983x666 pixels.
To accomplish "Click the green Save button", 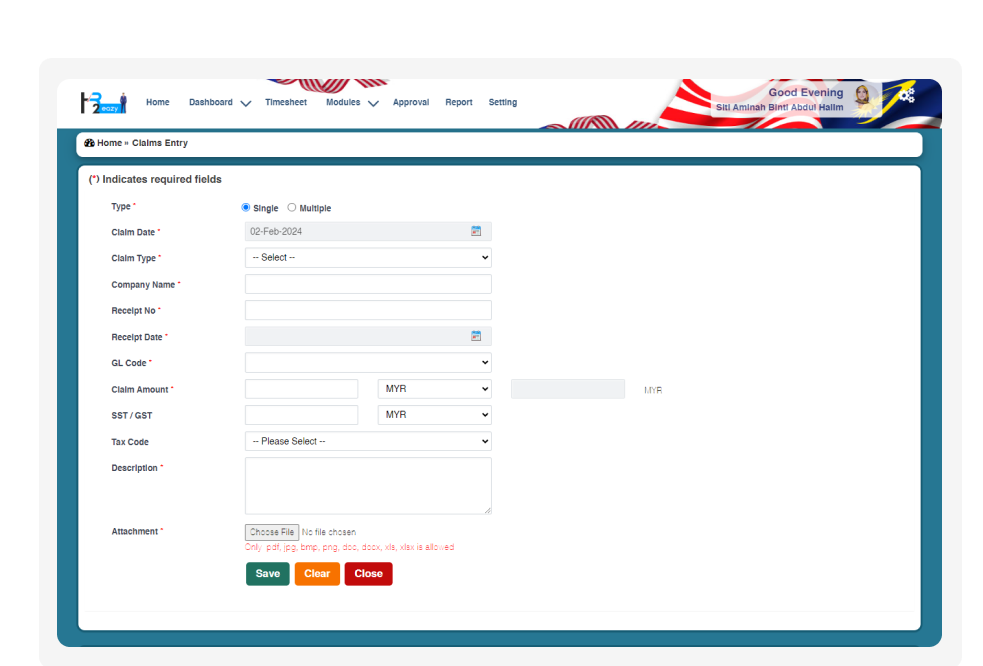I will tap(267, 574).
